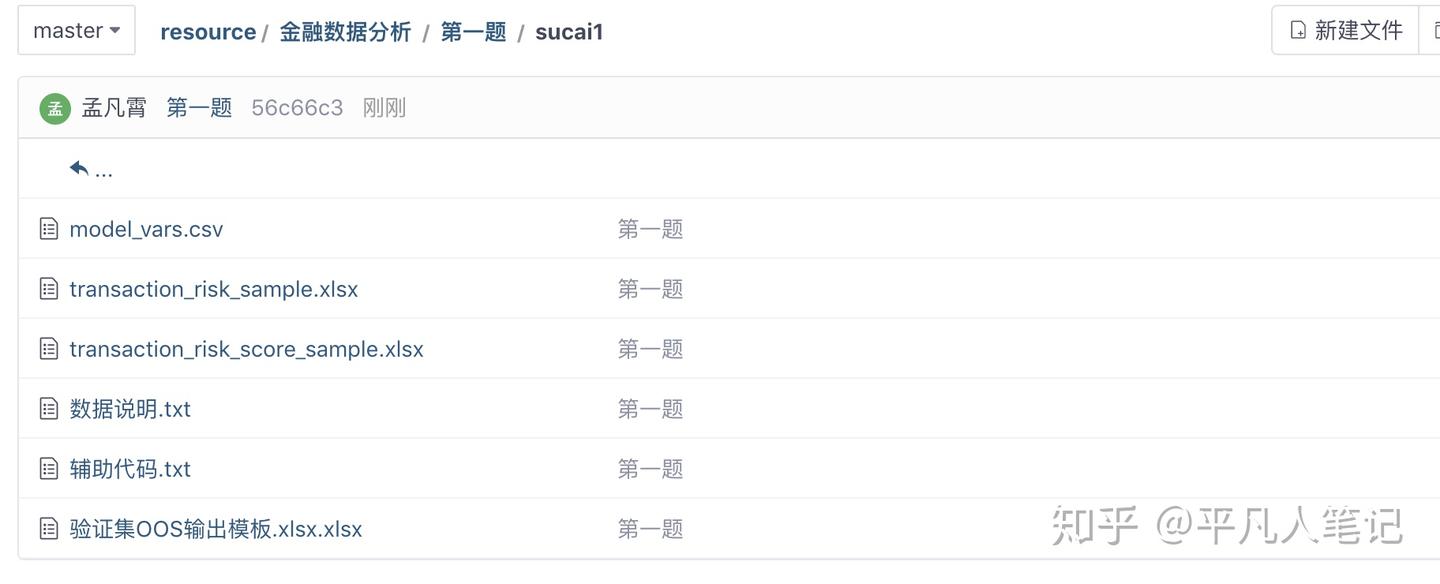Open the 金融数据分析 breadcrumb folder

(x=345, y=32)
